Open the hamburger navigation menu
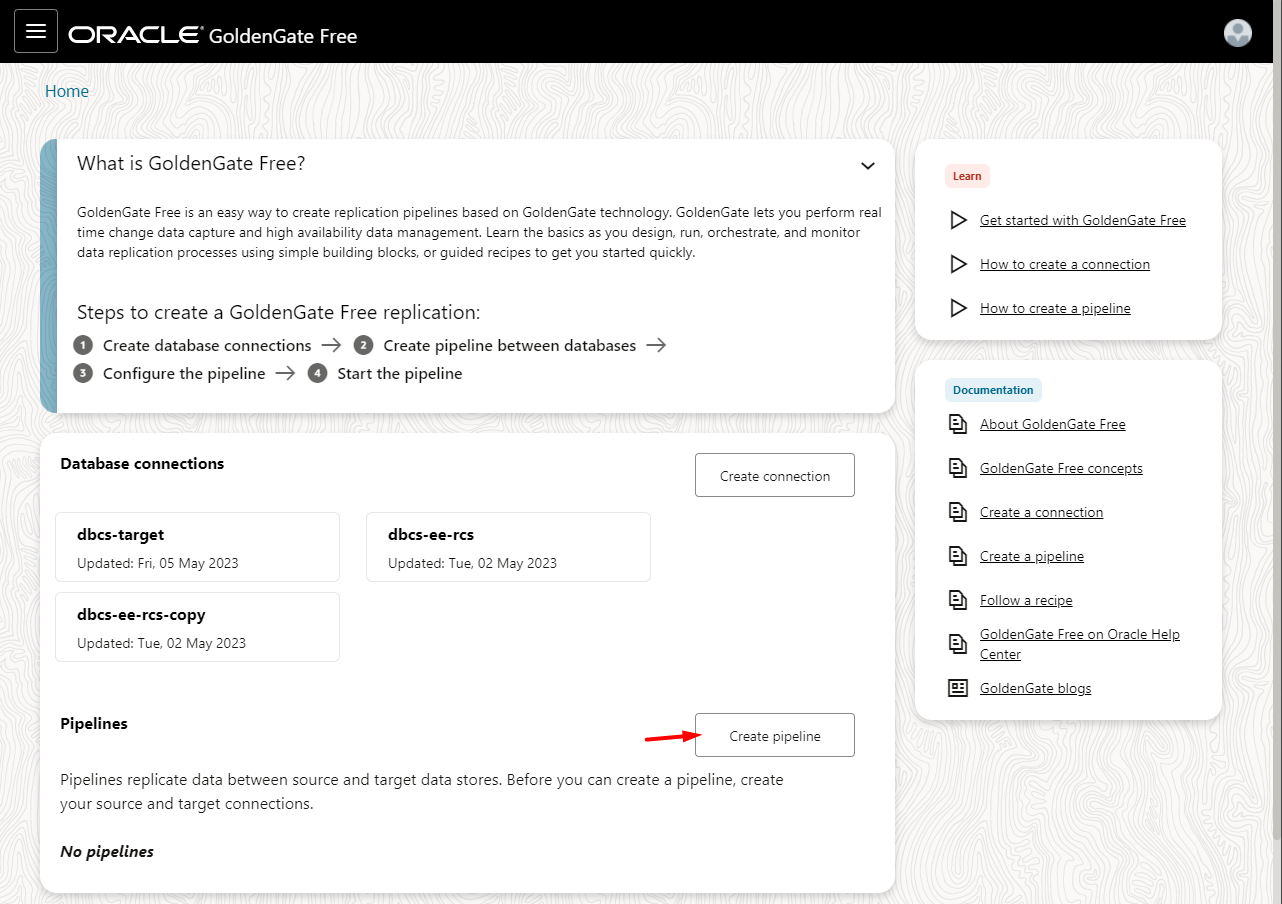Image resolution: width=1282 pixels, height=904 pixels. coord(36,31)
